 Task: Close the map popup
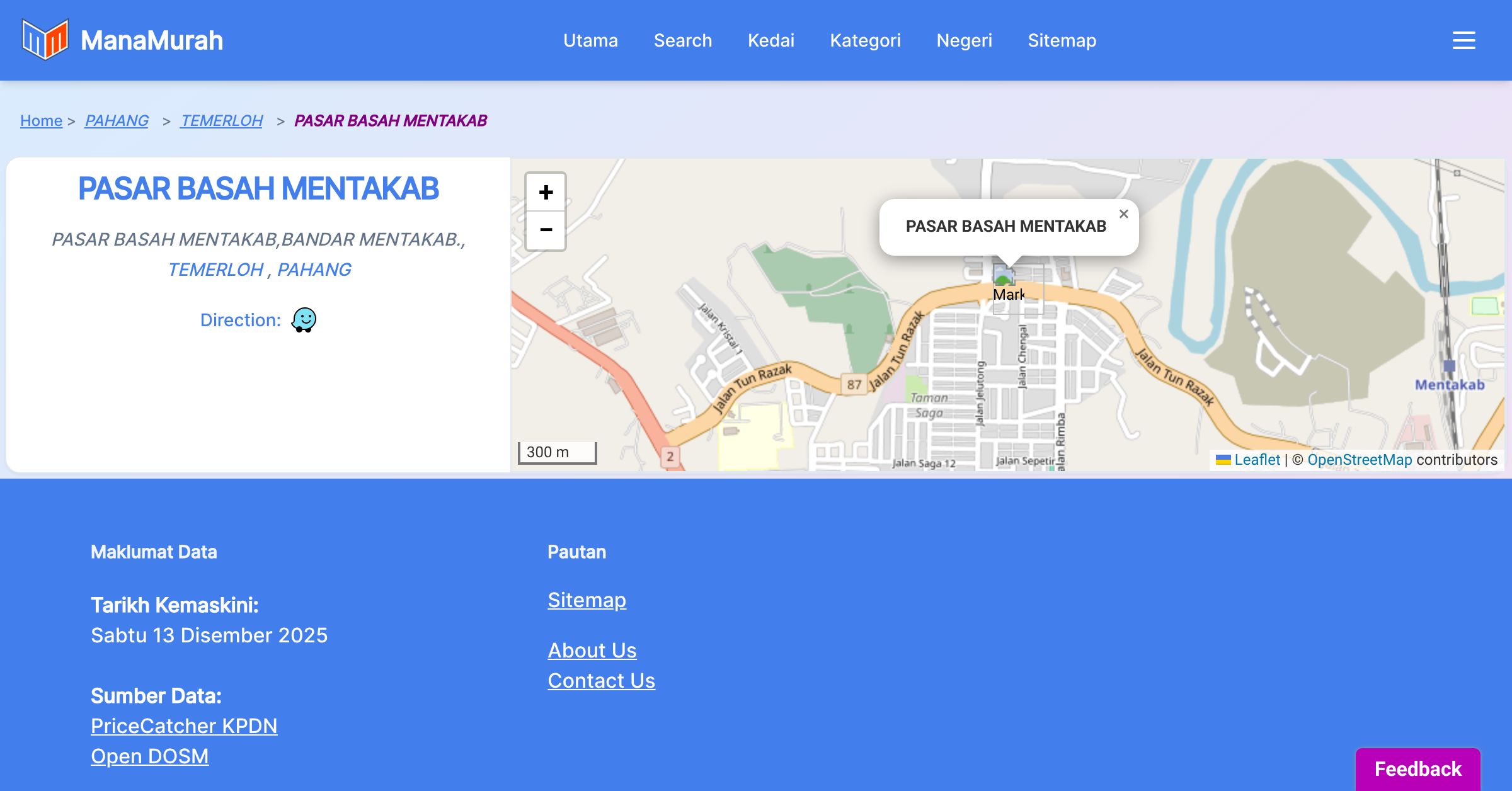[1123, 214]
